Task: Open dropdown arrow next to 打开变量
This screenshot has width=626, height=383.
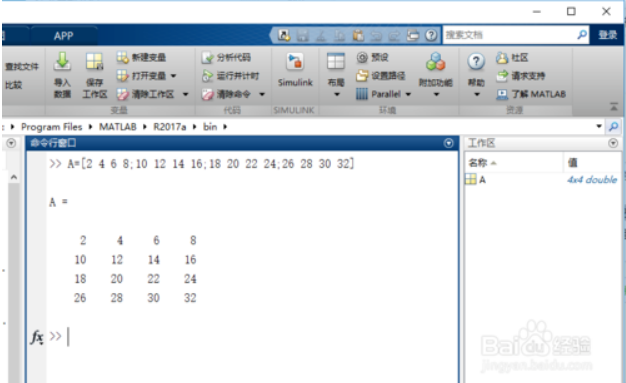Action: coord(173,75)
